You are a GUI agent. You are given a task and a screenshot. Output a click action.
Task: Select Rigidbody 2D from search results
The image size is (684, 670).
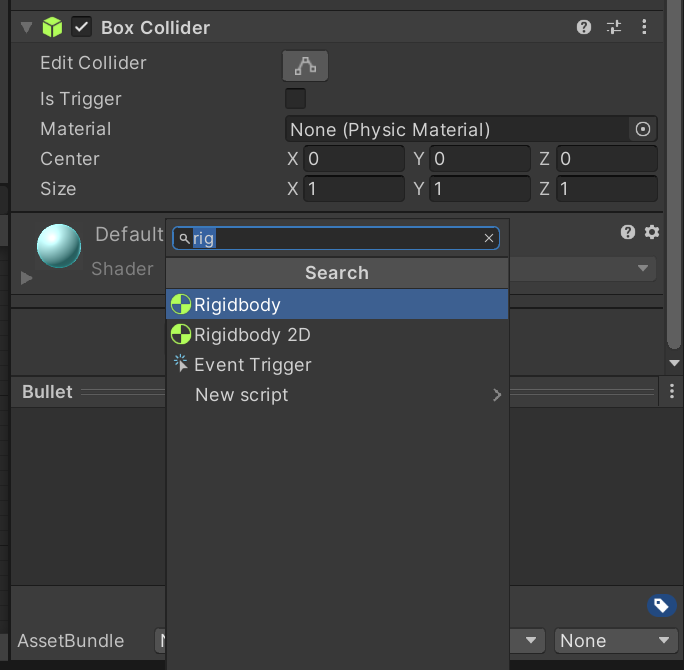tap(337, 335)
